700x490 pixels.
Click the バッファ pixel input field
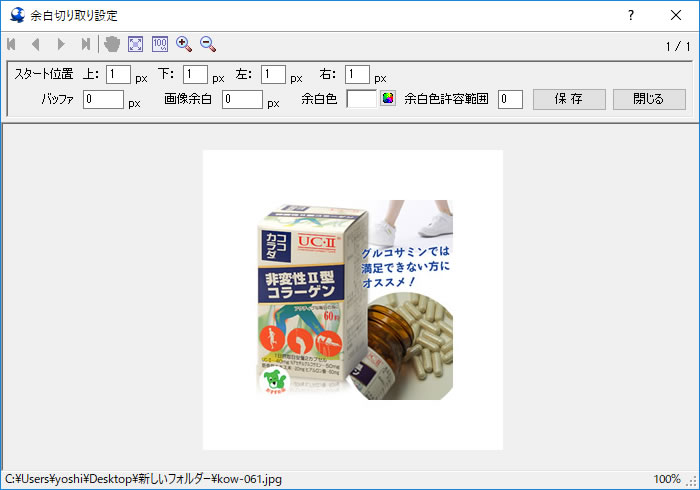point(103,100)
